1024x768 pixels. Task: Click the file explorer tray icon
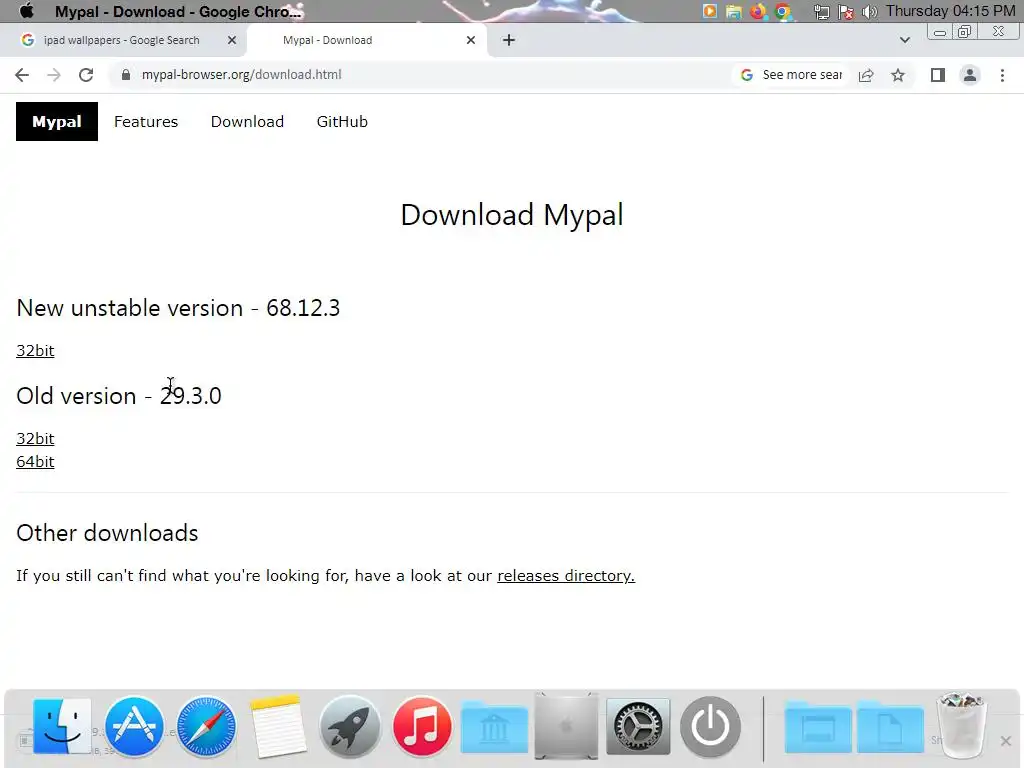734,11
